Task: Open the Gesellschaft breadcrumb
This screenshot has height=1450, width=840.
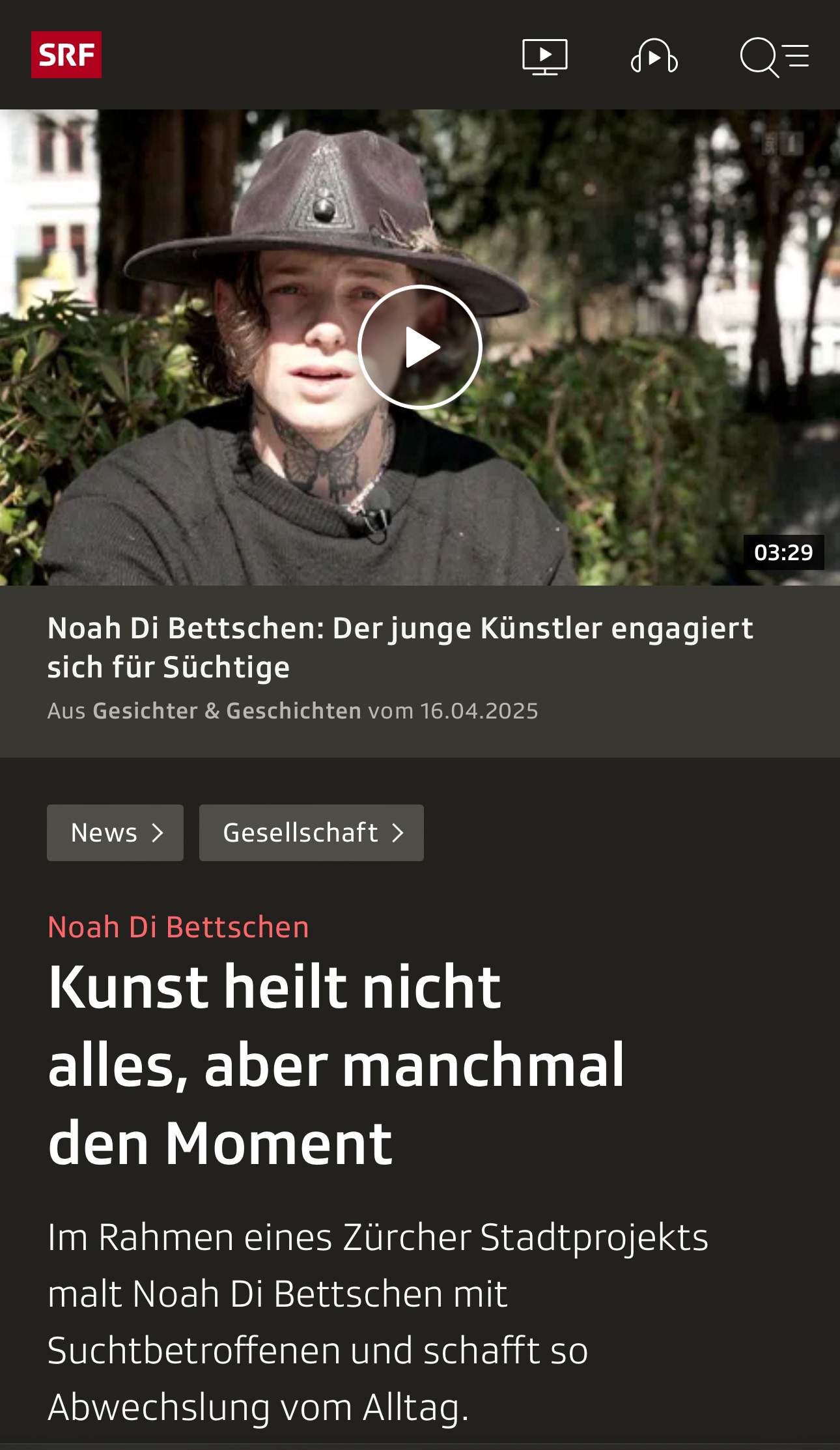Action: click(311, 832)
